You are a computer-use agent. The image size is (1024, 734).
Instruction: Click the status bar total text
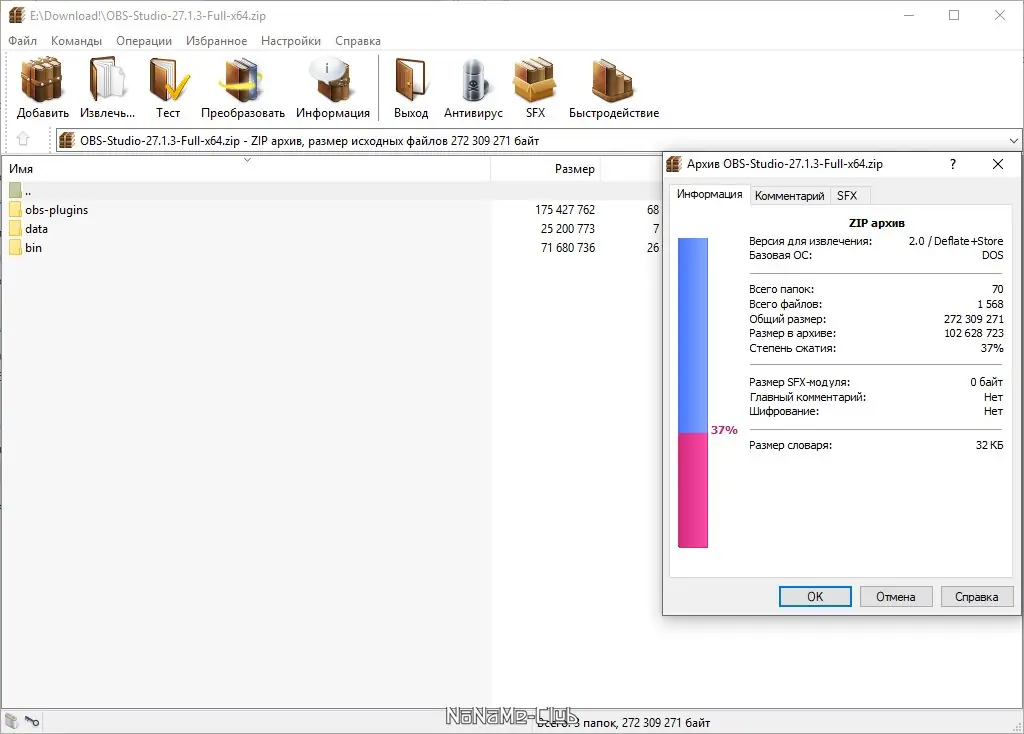click(x=623, y=723)
